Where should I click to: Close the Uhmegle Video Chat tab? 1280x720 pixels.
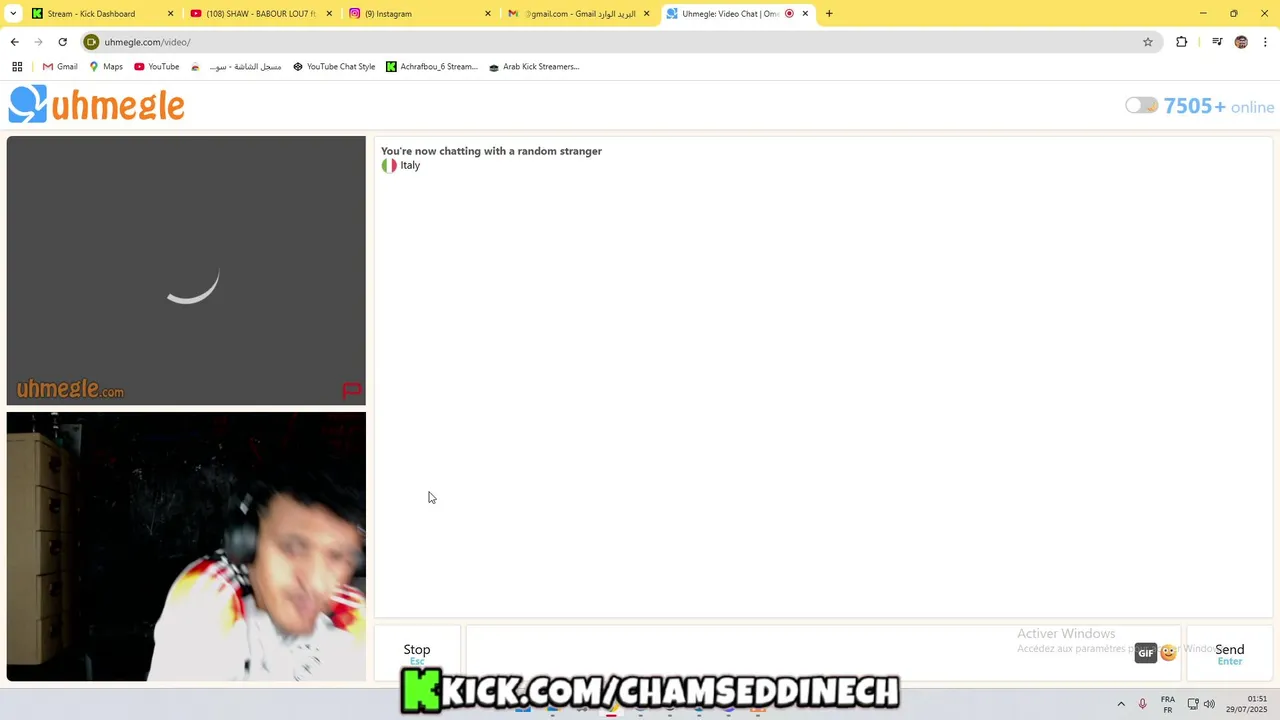tap(805, 14)
